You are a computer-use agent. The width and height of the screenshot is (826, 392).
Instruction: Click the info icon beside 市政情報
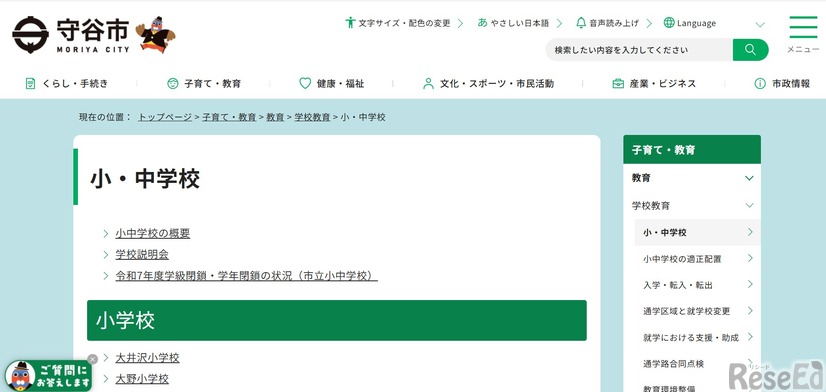(760, 83)
